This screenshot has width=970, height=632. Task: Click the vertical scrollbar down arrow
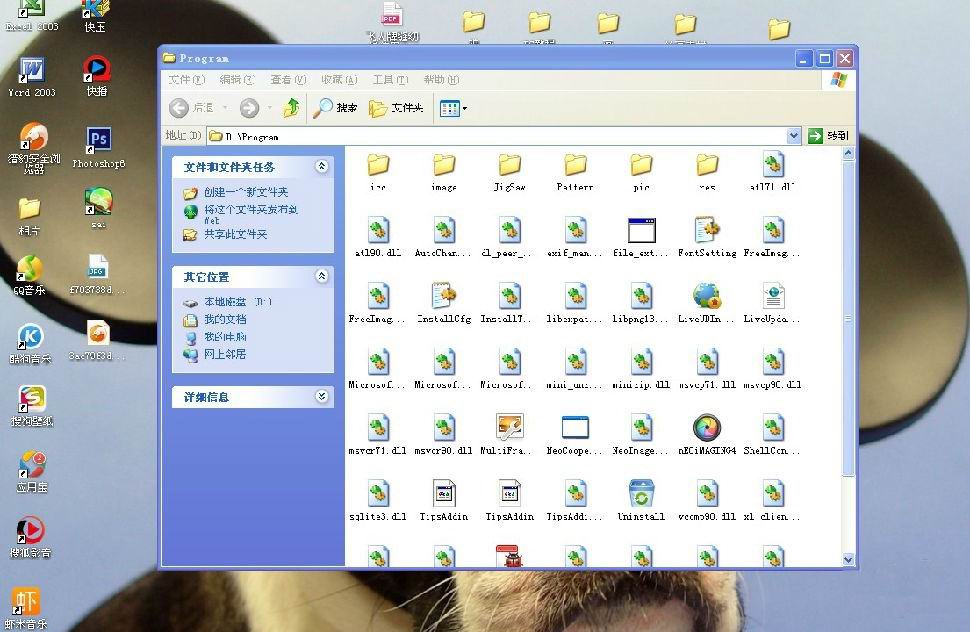[849, 560]
